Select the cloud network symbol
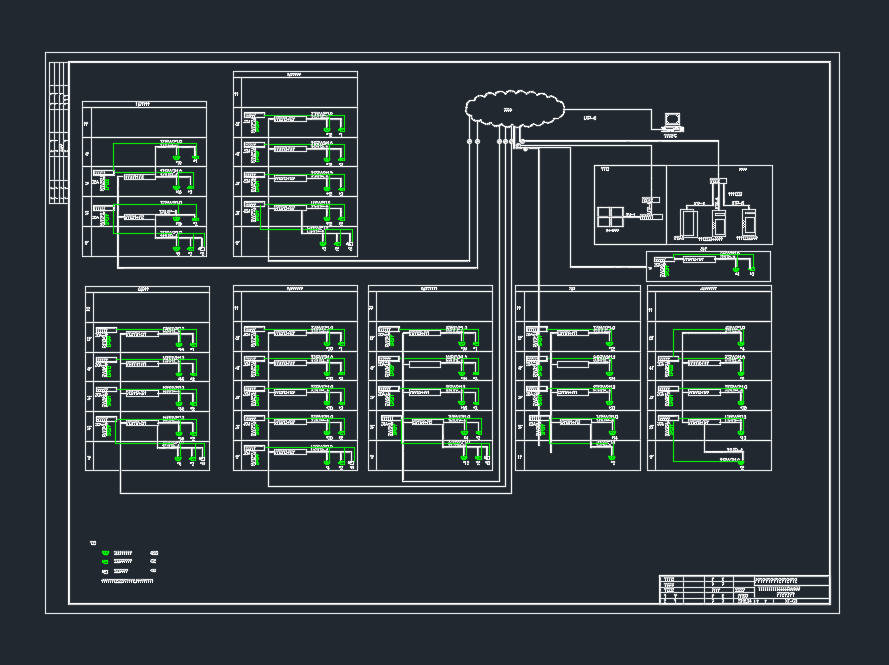 pos(515,109)
